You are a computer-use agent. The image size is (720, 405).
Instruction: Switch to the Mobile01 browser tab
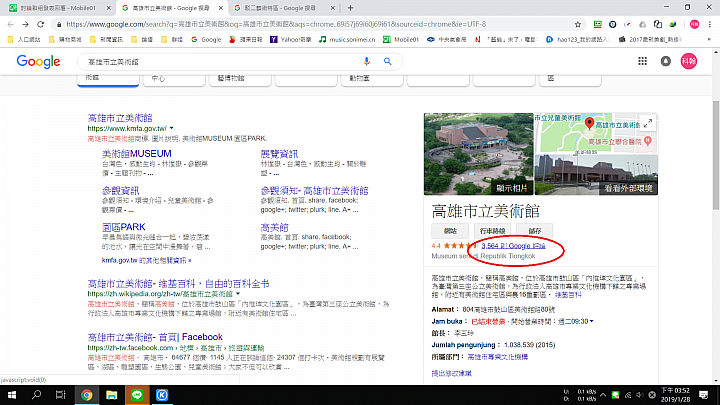59,8
